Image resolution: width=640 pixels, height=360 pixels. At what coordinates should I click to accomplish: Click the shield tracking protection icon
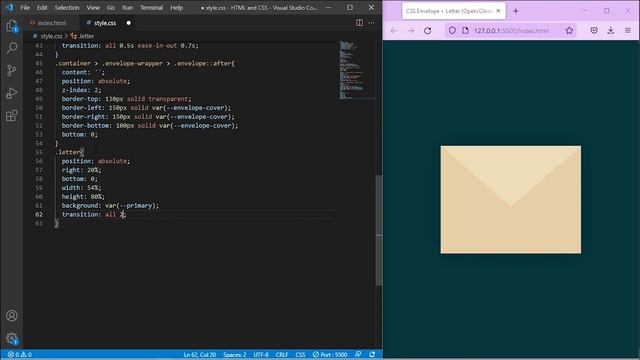tap(452, 31)
